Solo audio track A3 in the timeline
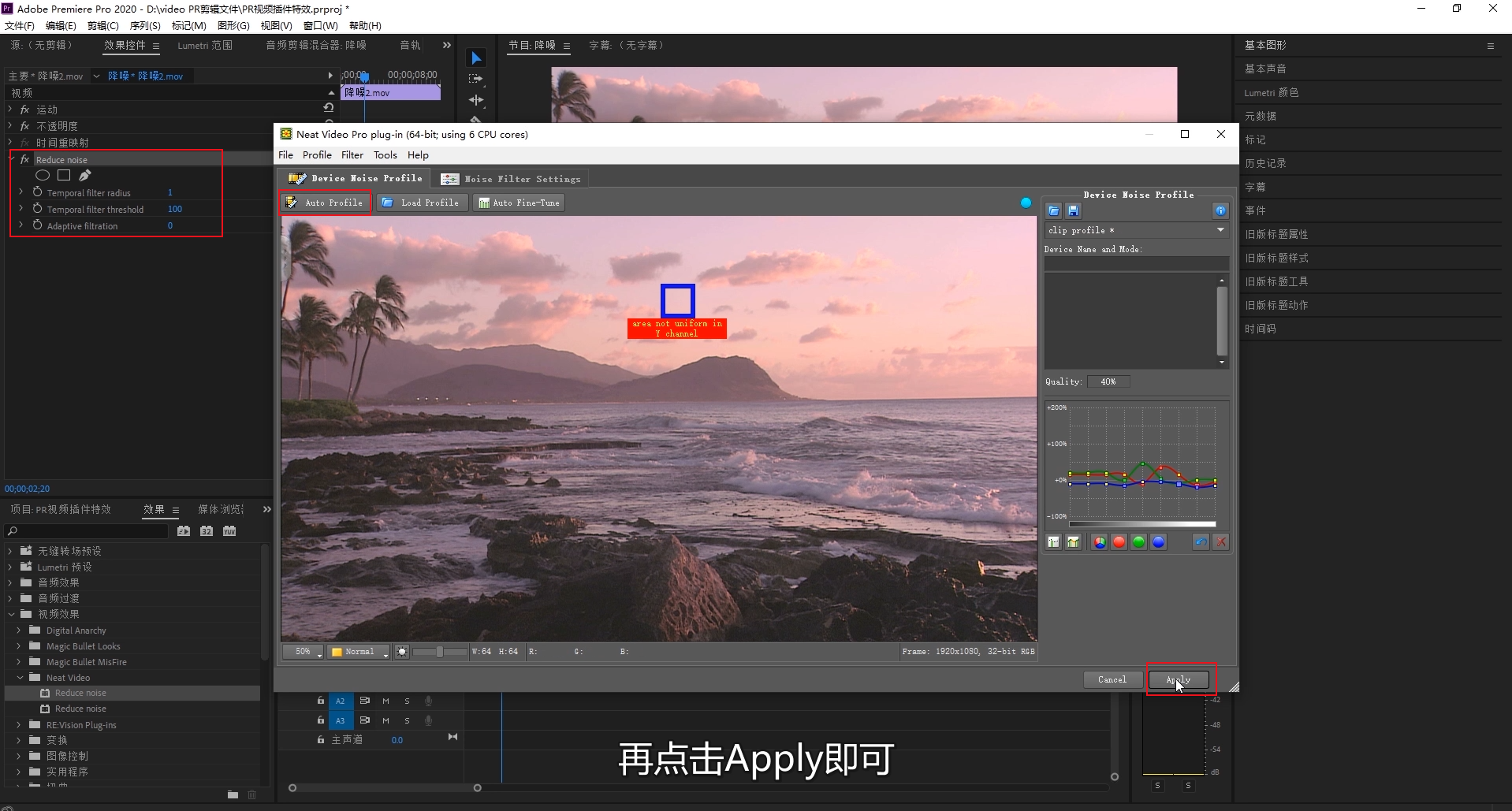Screen dimensions: 1512x811 click(407, 720)
